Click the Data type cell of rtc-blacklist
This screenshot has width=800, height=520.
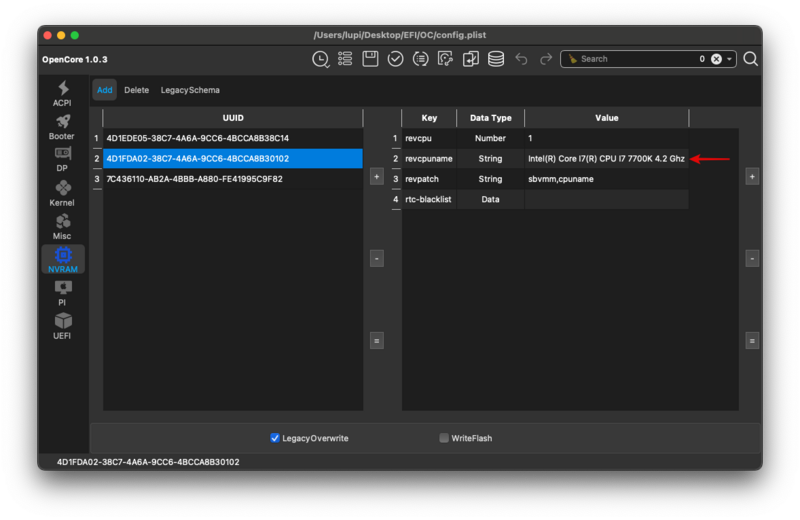490,200
